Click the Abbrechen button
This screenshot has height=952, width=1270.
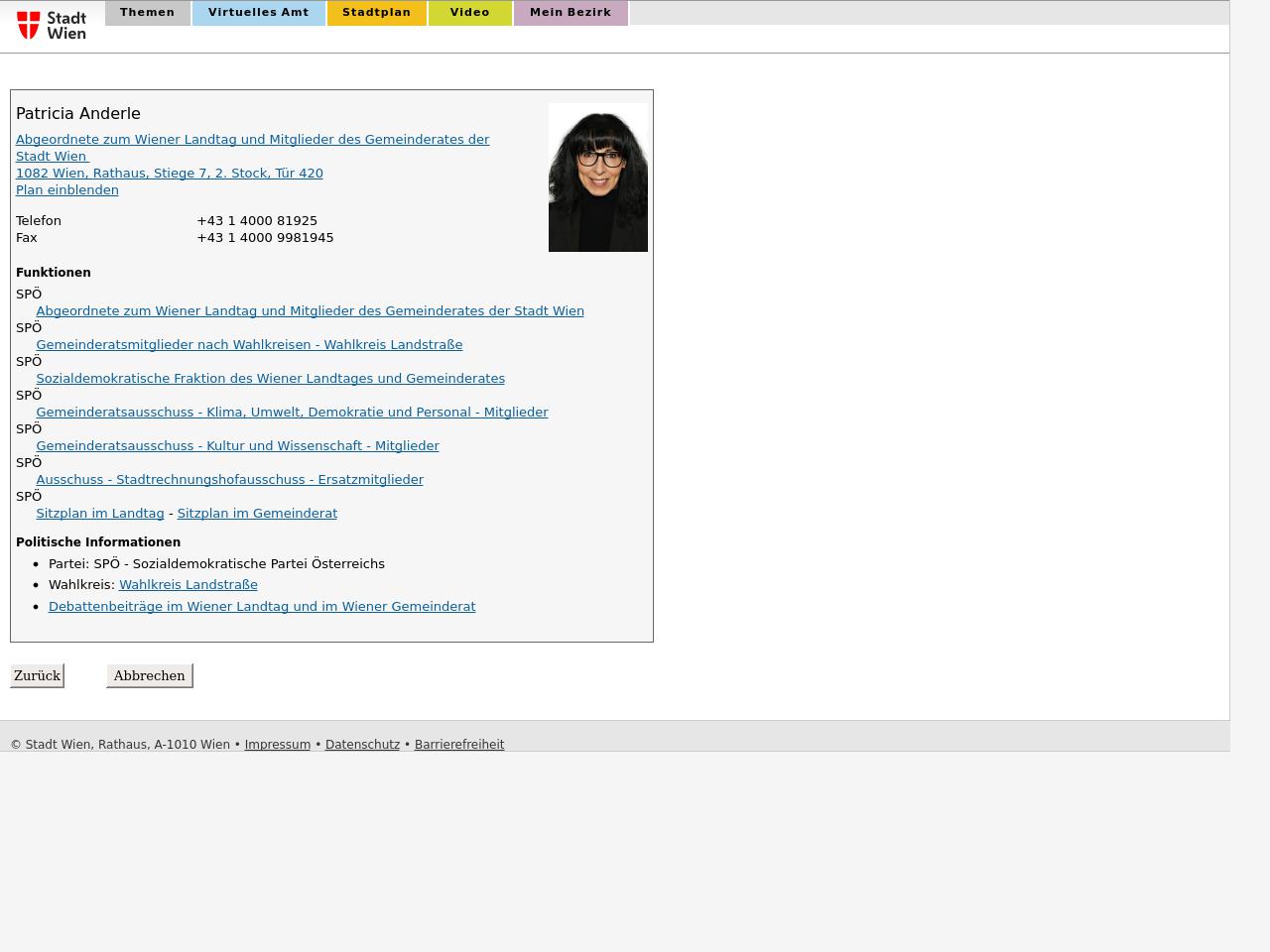150,675
